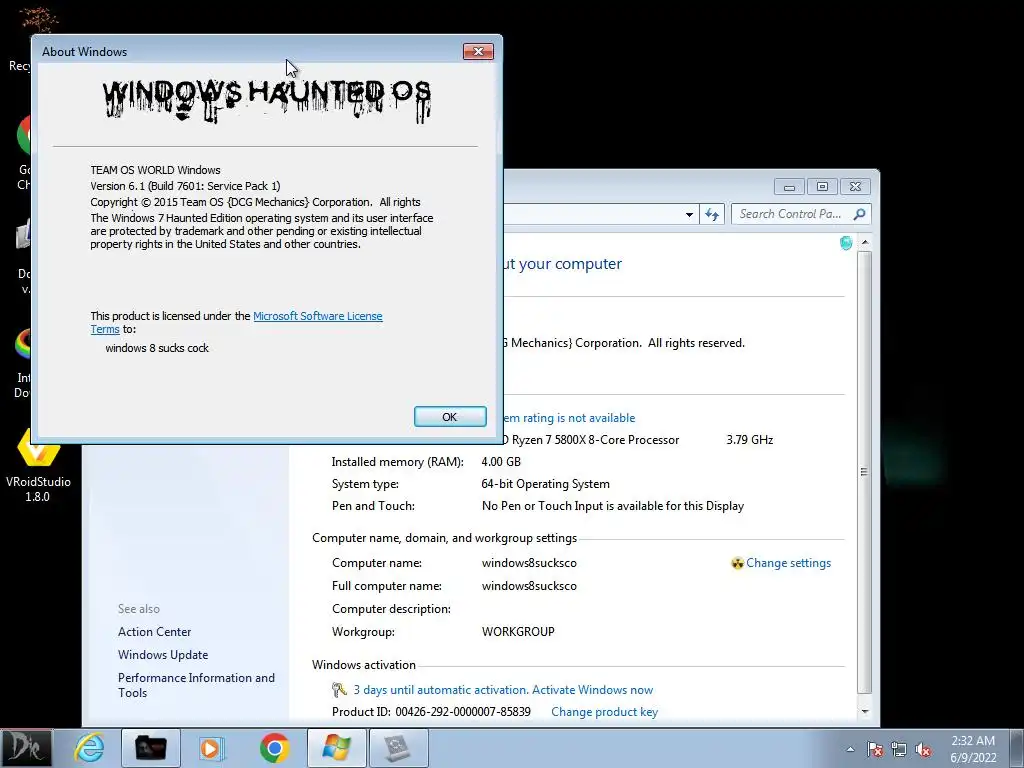Open the system rating is not available link
This screenshot has height=768, width=1024.
tap(569, 418)
